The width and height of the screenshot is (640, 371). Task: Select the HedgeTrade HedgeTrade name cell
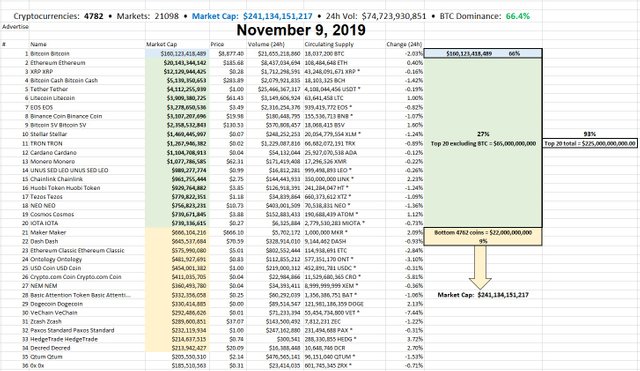click(64, 340)
